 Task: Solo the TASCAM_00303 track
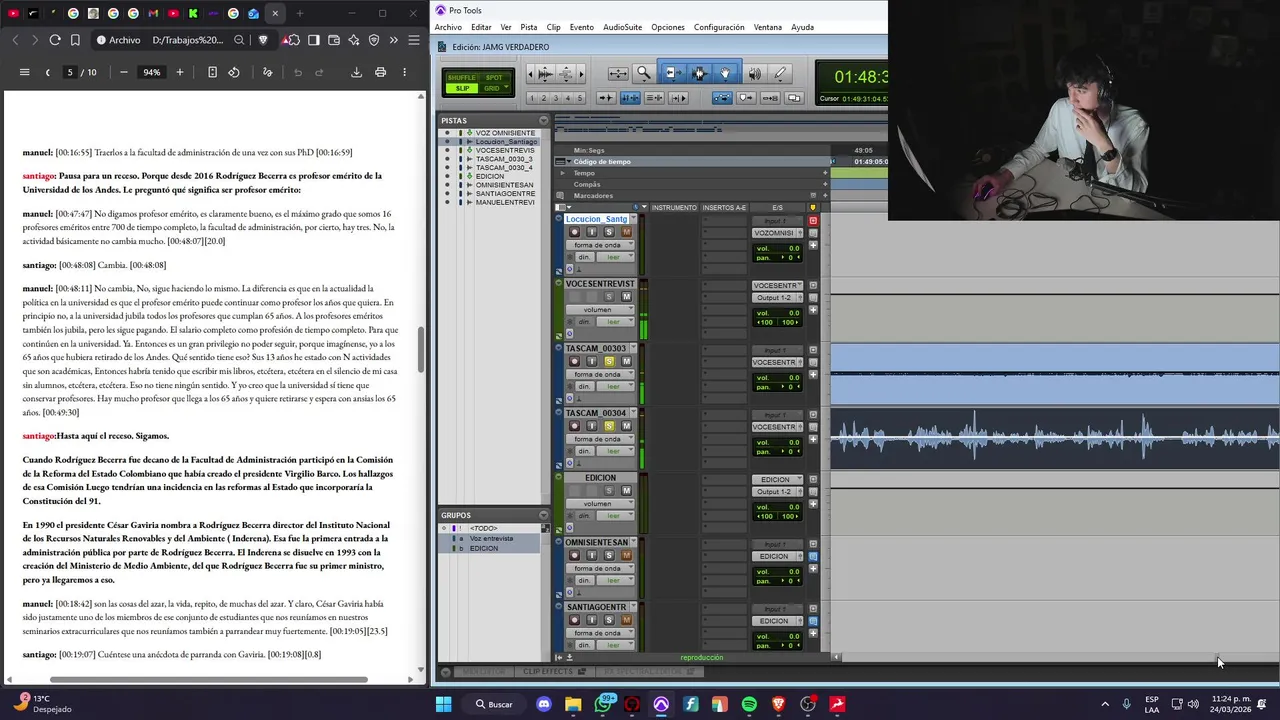609,361
